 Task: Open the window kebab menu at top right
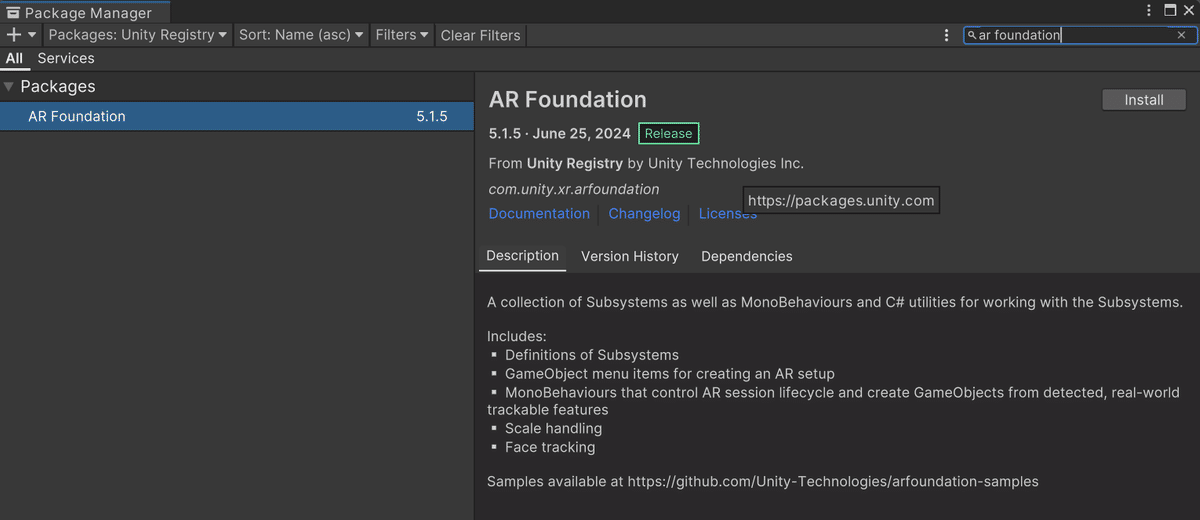(x=1149, y=10)
